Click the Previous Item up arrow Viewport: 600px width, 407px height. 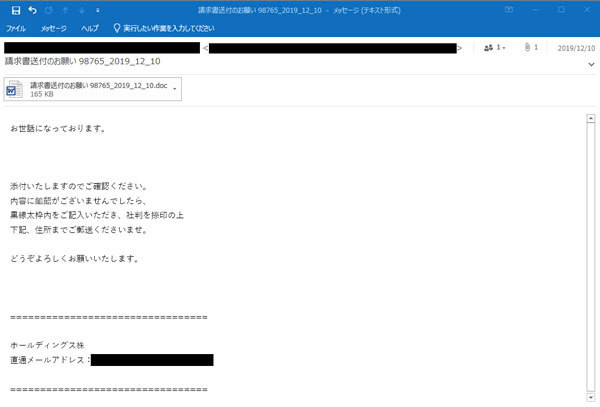pyautogui.click(x=65, y=10)
